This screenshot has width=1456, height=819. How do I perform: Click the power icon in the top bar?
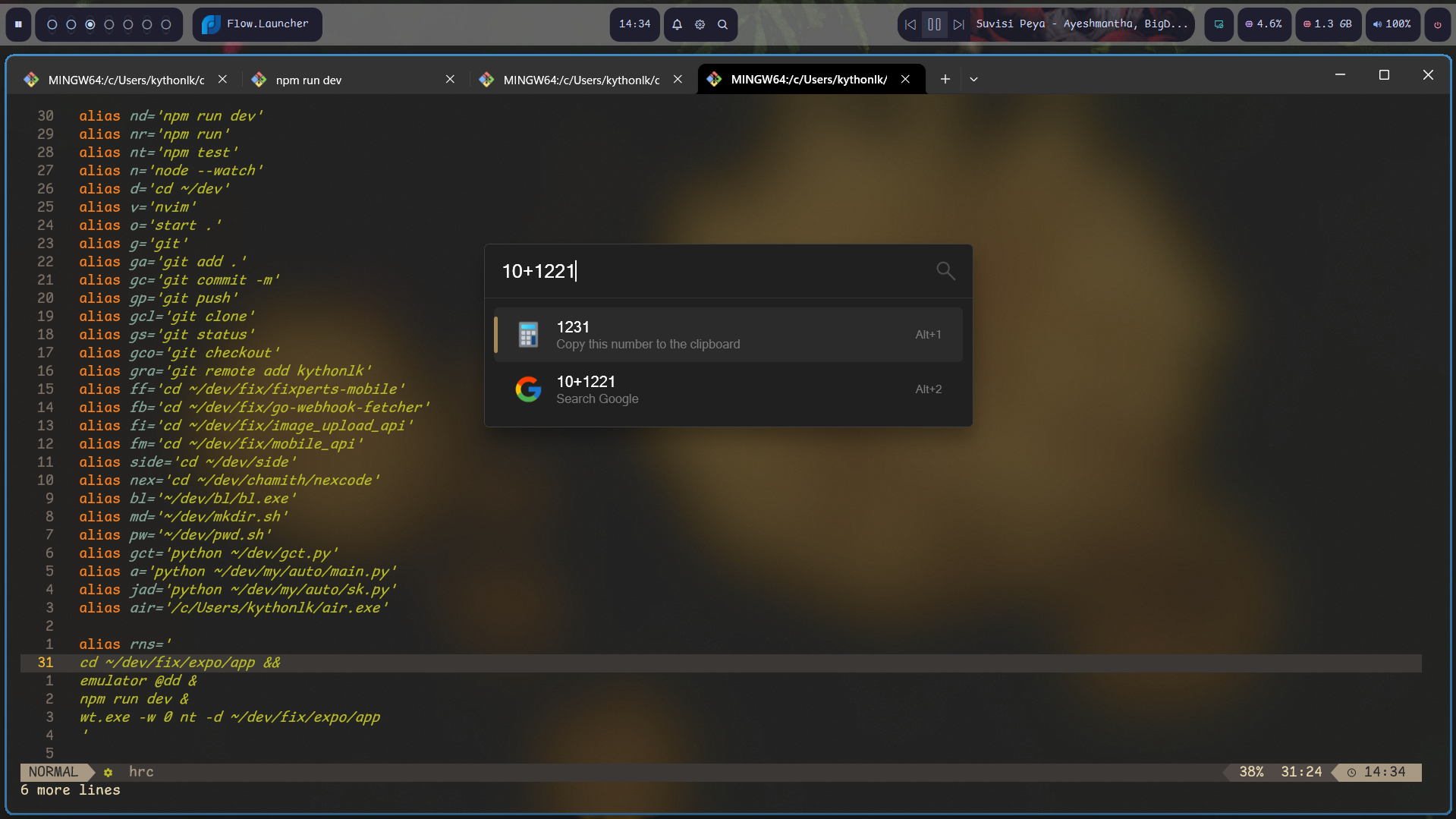tap(1437, 24)
